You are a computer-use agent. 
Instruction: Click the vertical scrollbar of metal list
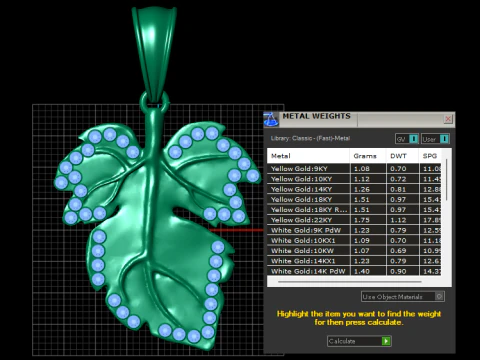coord(446,181)
